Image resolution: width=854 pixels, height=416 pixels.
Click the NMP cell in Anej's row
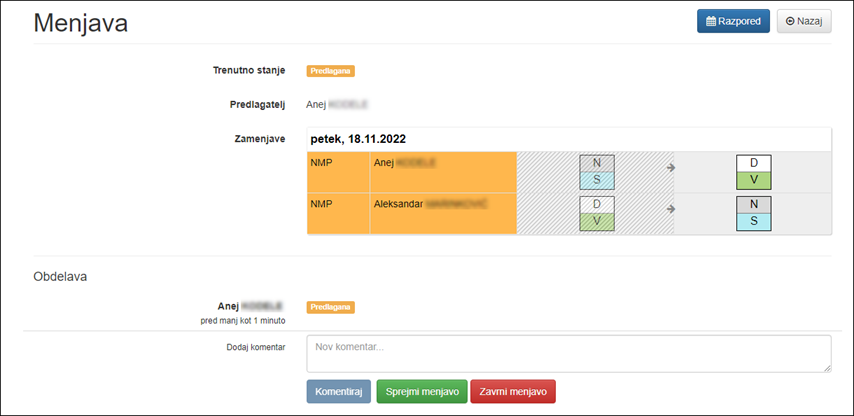(x=337, y=172)
